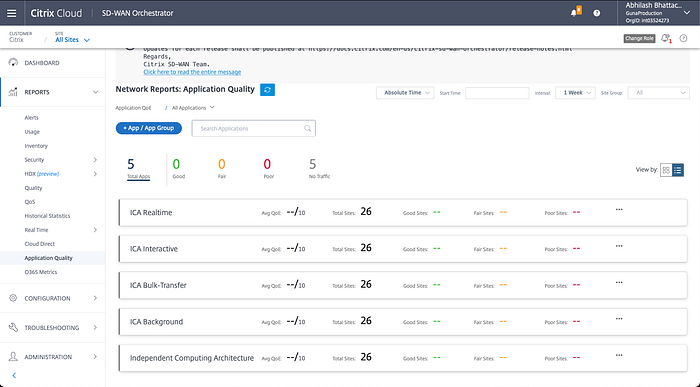
Task: Open the All Applications breadcrumb dropdown
Action: click(x=193, y=108)
